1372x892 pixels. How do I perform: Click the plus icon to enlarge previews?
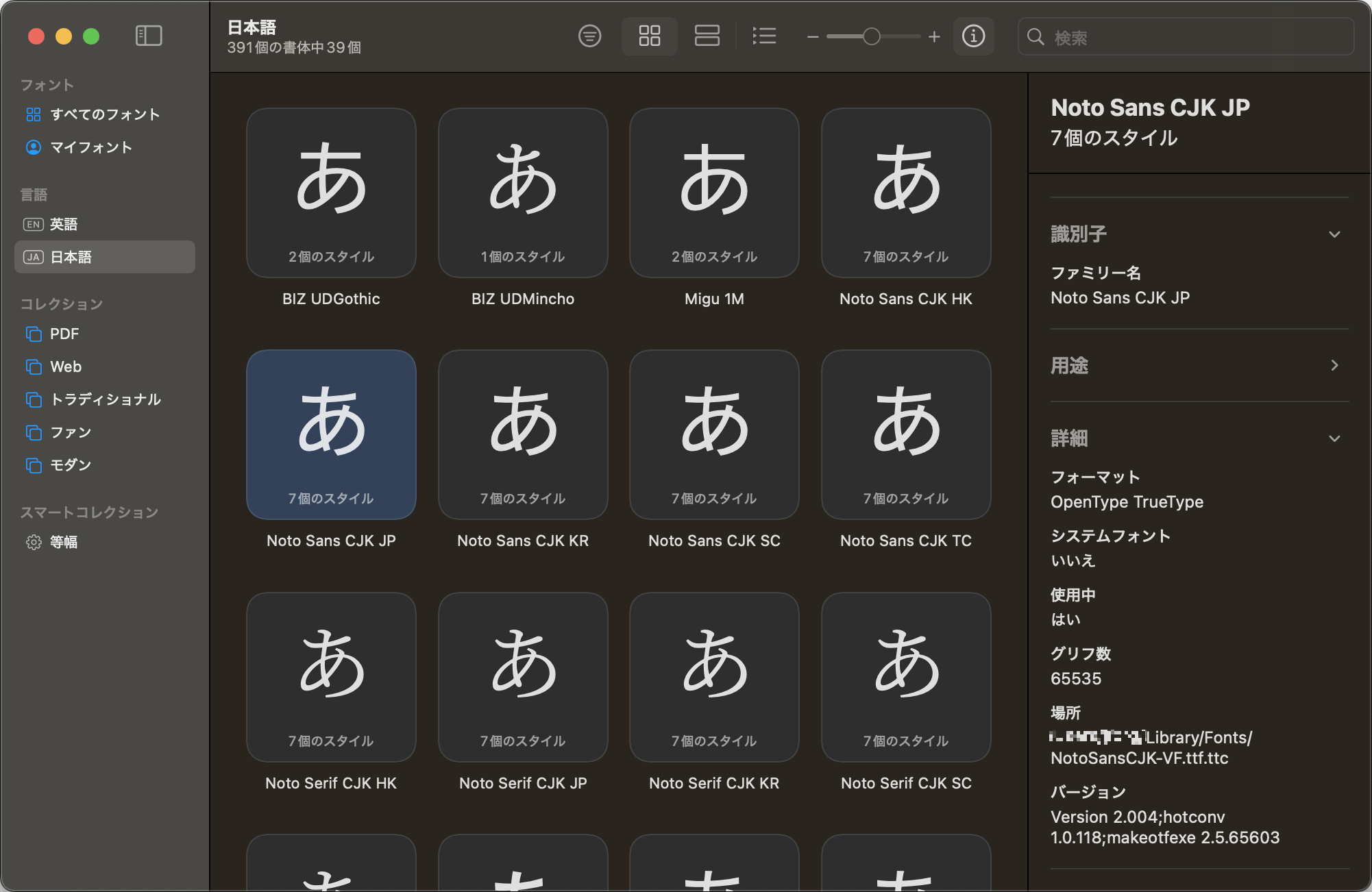[934, 36]
